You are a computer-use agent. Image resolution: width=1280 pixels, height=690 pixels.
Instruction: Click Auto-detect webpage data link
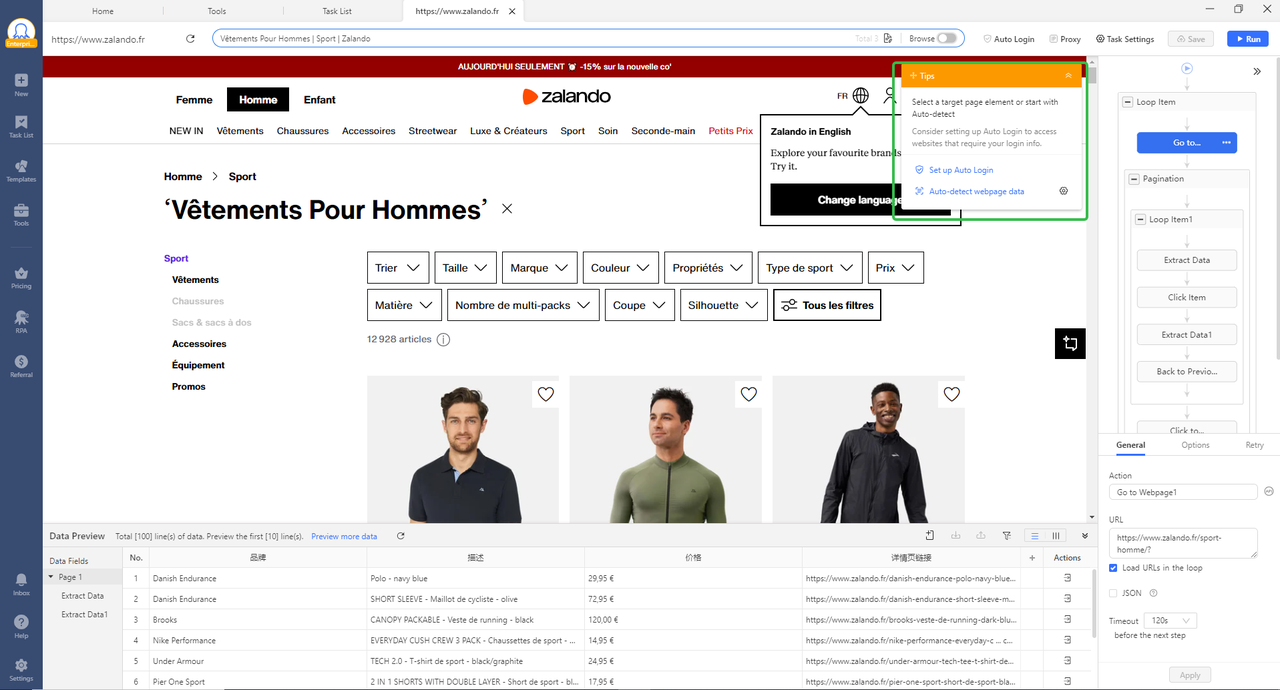pyautogui.click(x=976, y=191)
